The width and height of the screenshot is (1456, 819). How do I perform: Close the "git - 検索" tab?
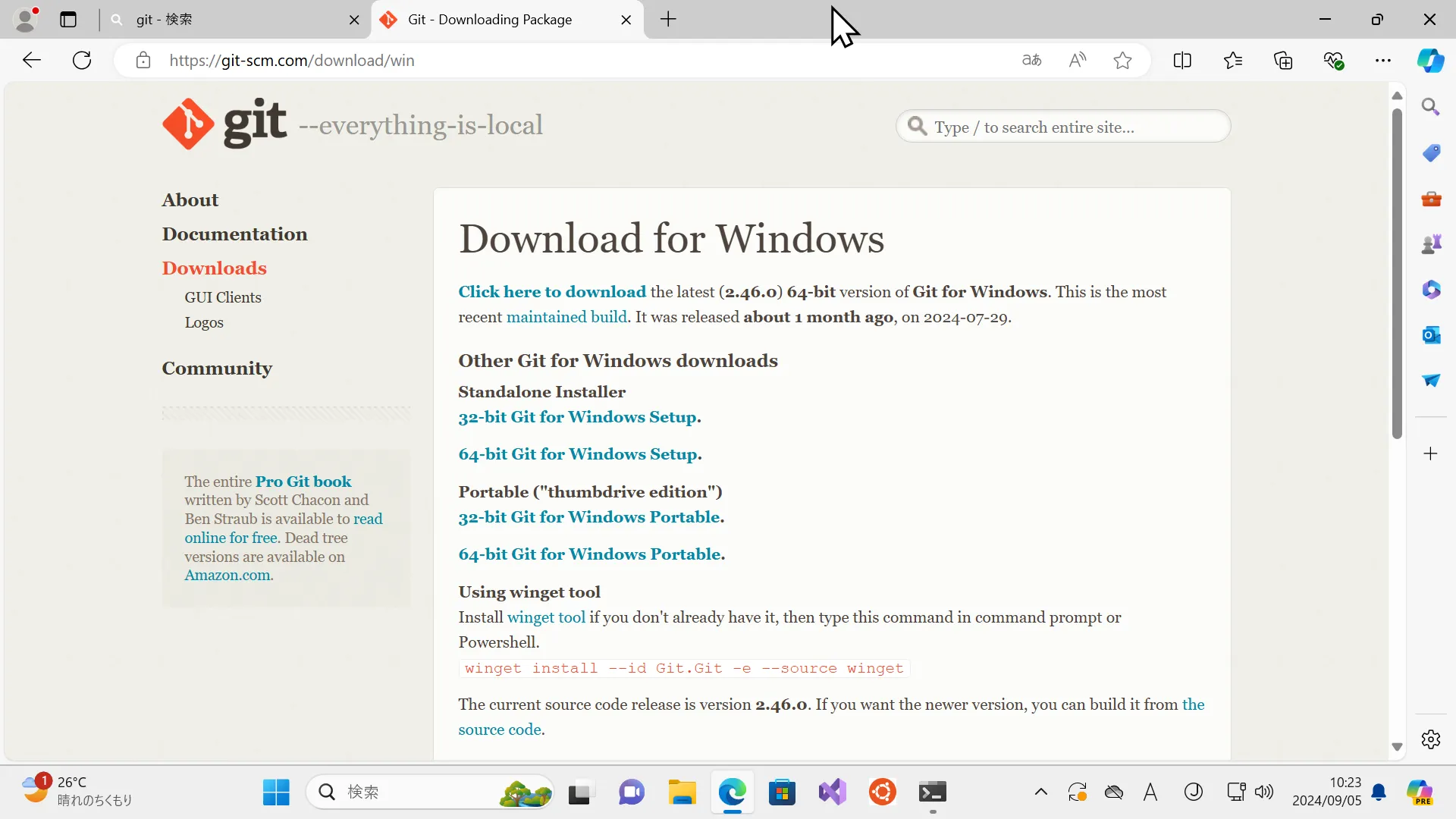click(x=354, y=20)
